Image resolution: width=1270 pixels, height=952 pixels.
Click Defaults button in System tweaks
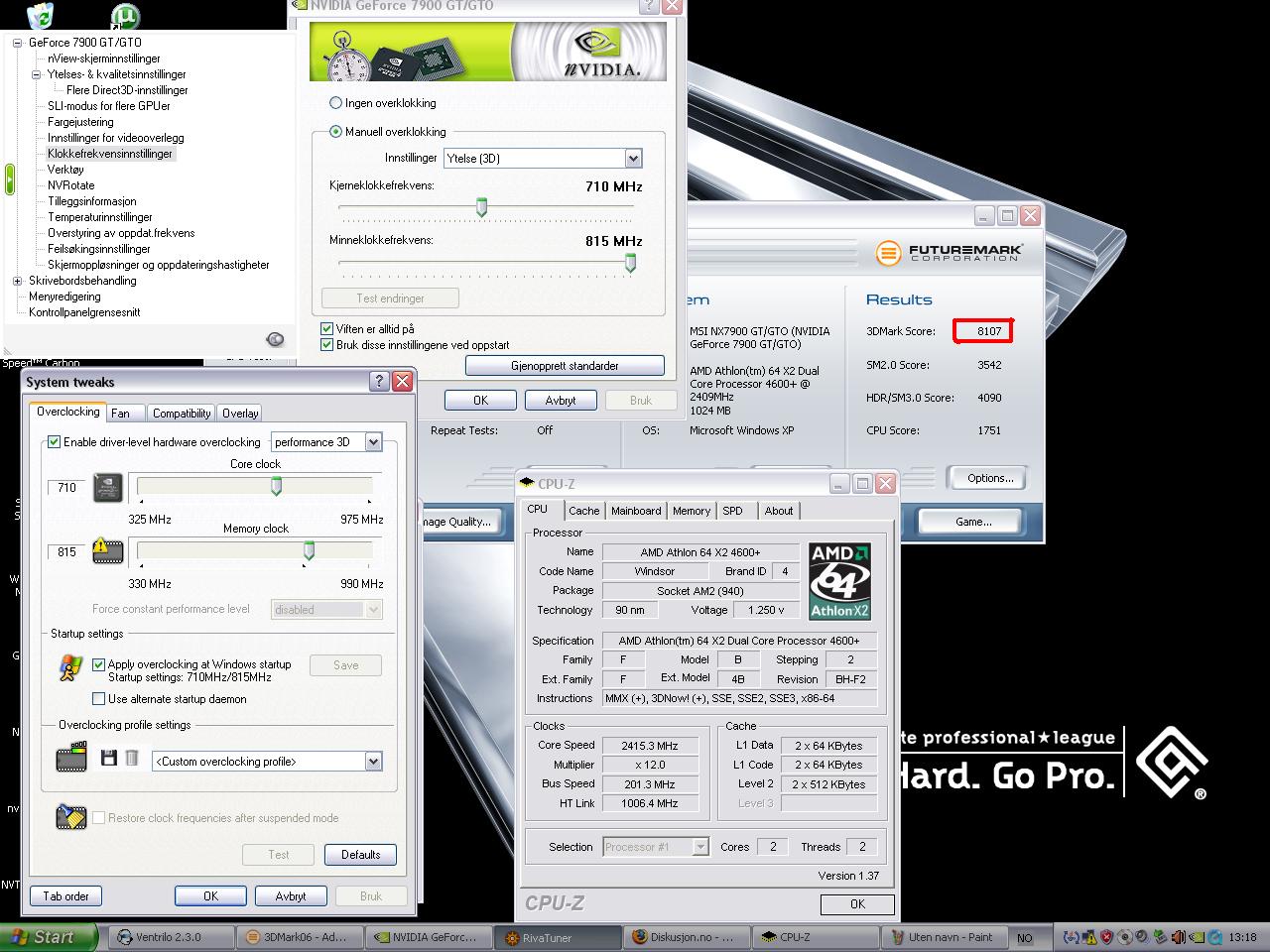pos(360,855)
